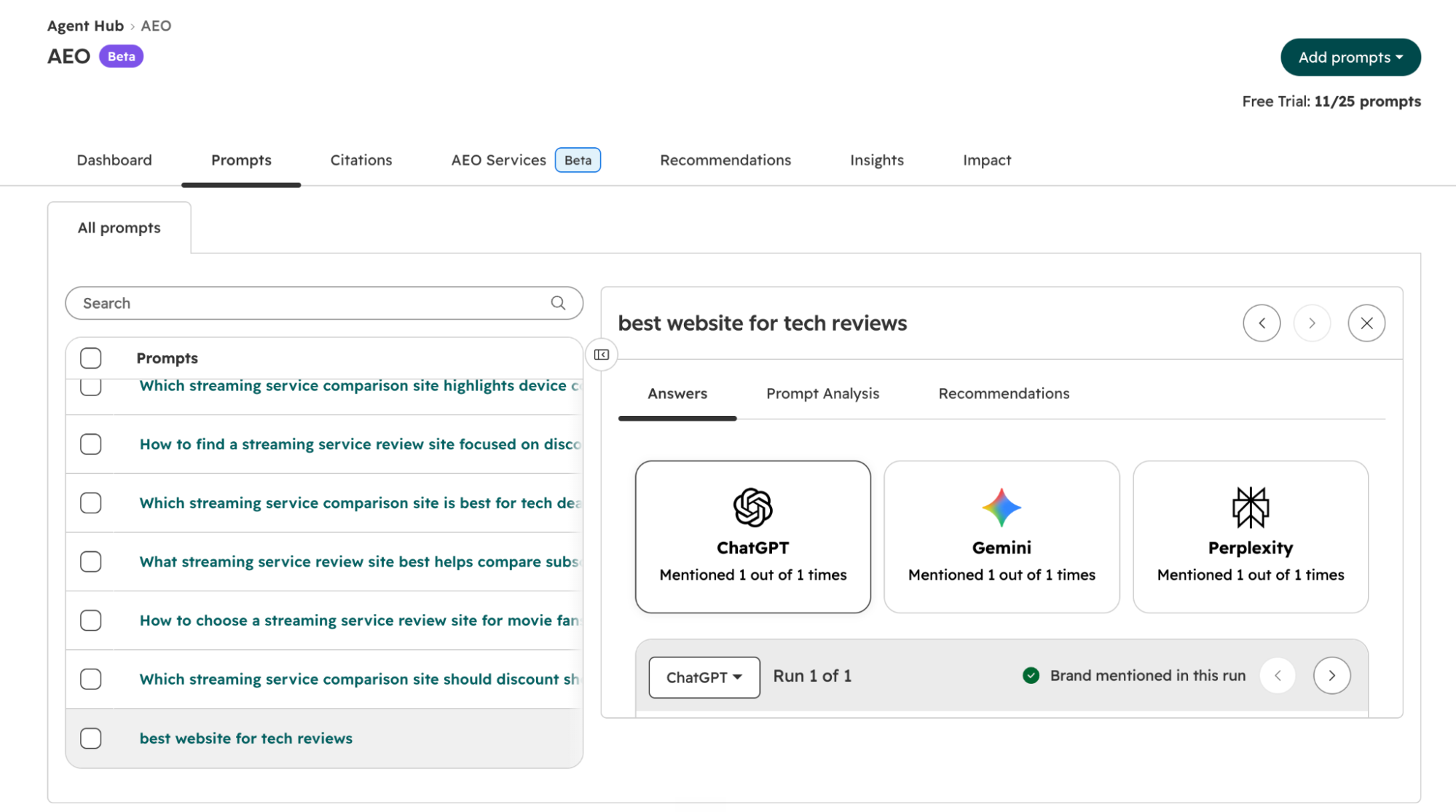
Task: Open the ChatGPT model dropdown
Action: click(x=704, y=677)
